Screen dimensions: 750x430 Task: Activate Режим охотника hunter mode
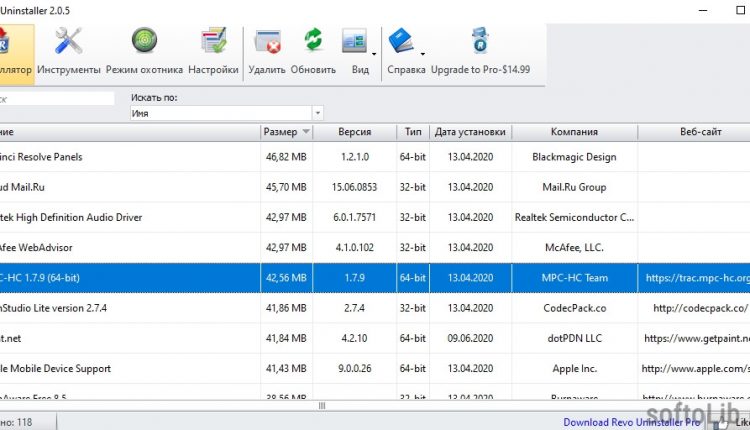[144, 41]
